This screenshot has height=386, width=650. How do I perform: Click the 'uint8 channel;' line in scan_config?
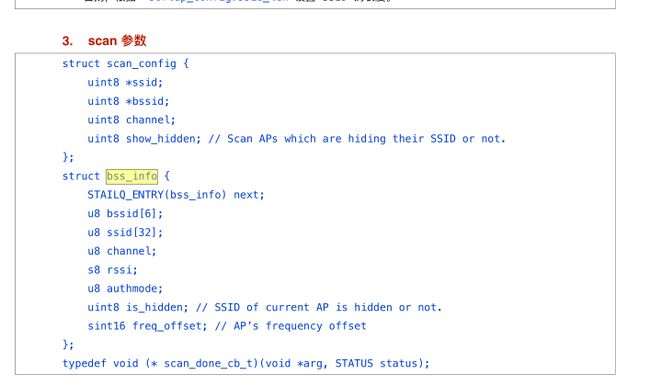tap(131, 120)
